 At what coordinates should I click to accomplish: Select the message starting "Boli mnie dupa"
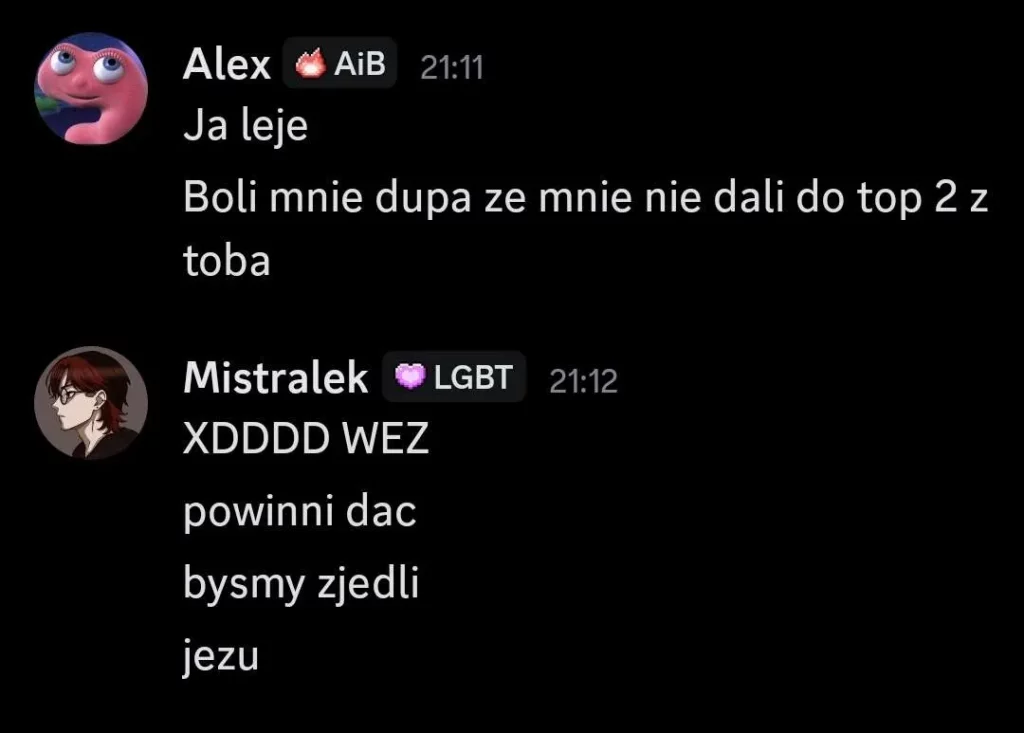pyautogui.click(x=586, y=229)
